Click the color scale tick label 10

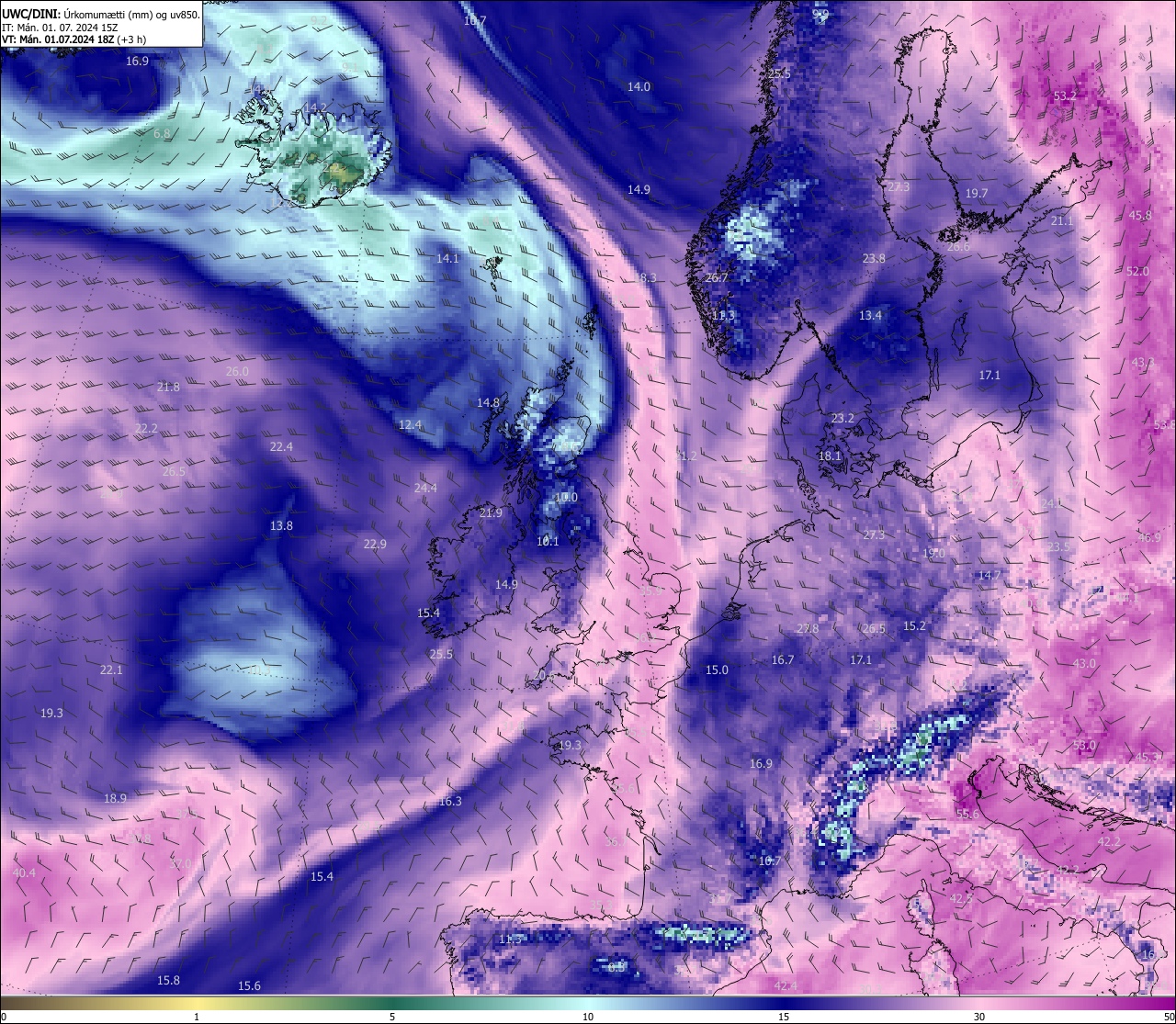[588, 1017]
